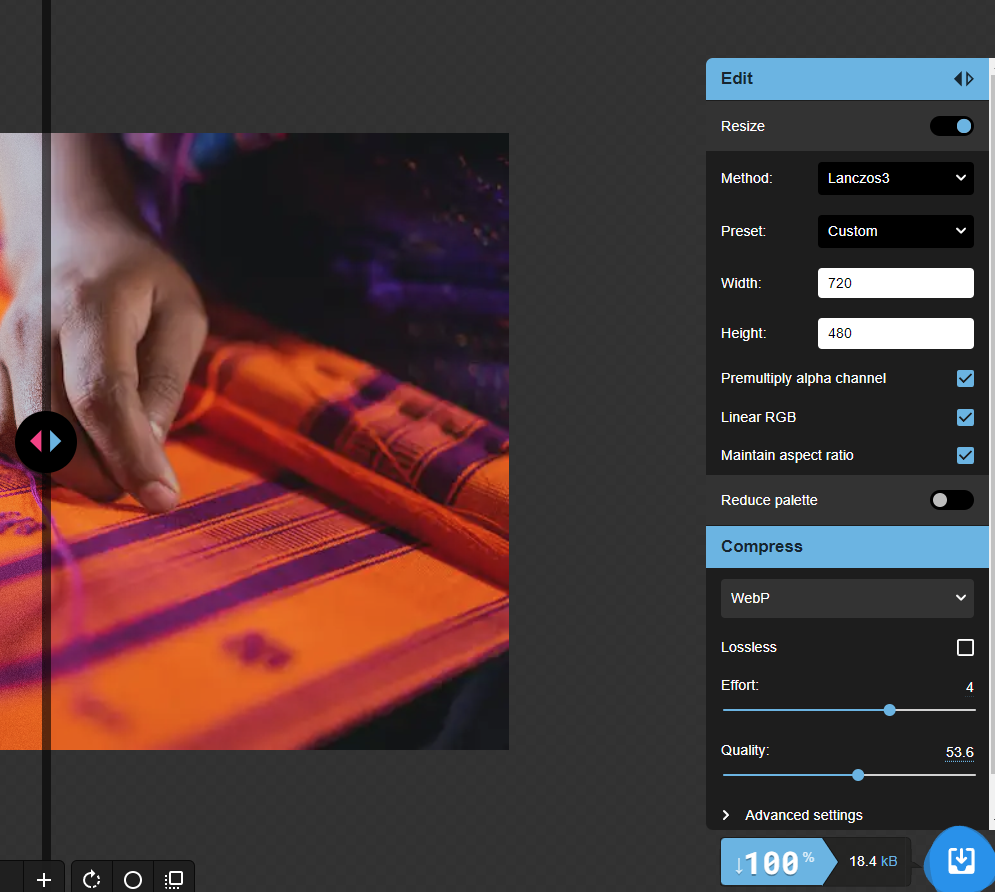995x892 pixels.
Task: Open the WebP format dropdown
Action: 847,598
